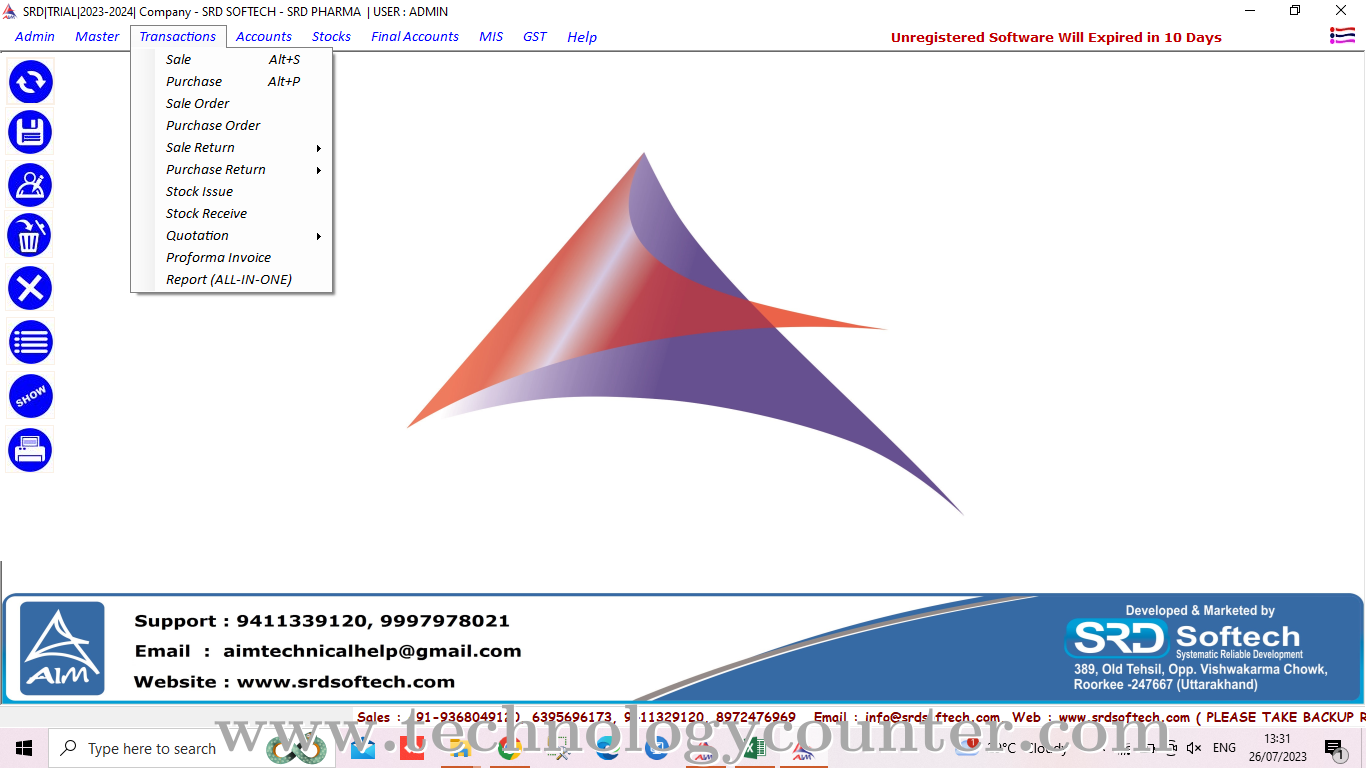Open the MIS menu
Screen dimensions: 1366x768
[x=491, y=37]
